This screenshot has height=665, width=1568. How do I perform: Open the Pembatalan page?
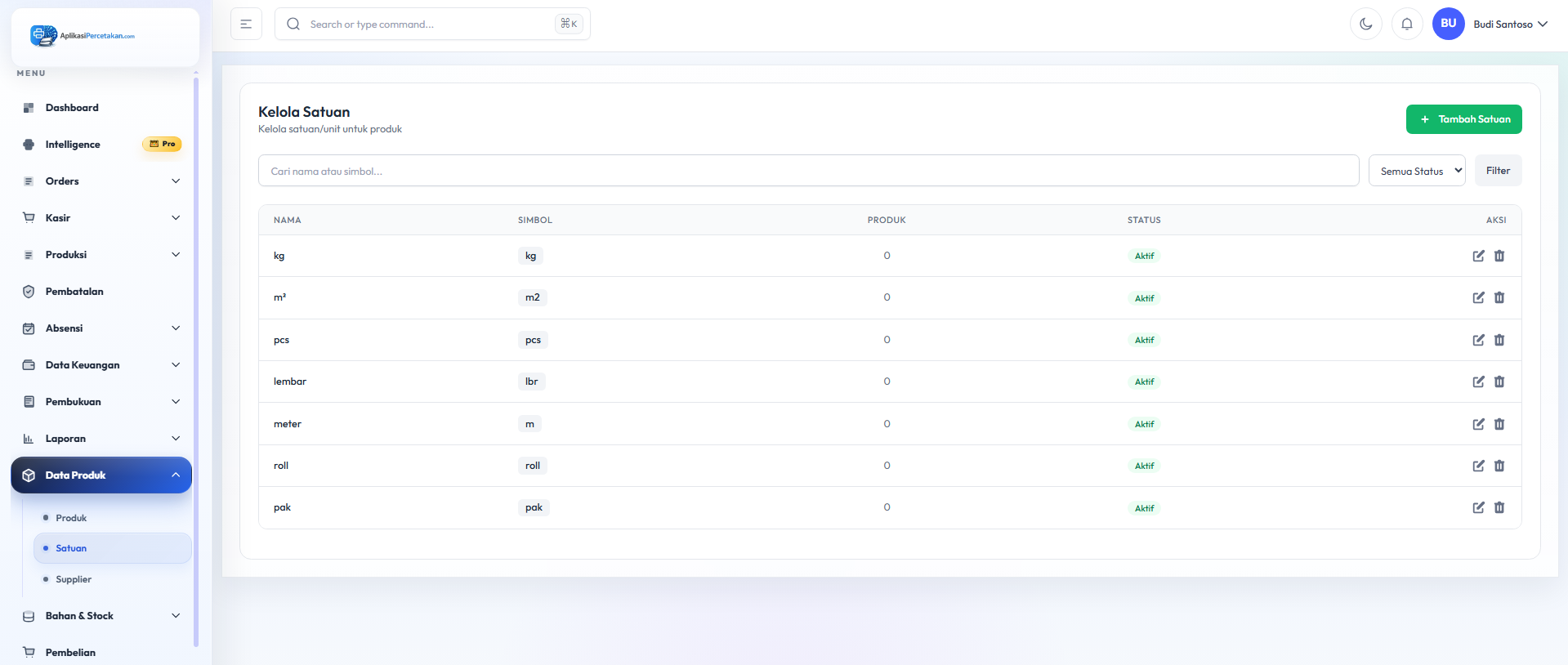click(x=101, y=292)
